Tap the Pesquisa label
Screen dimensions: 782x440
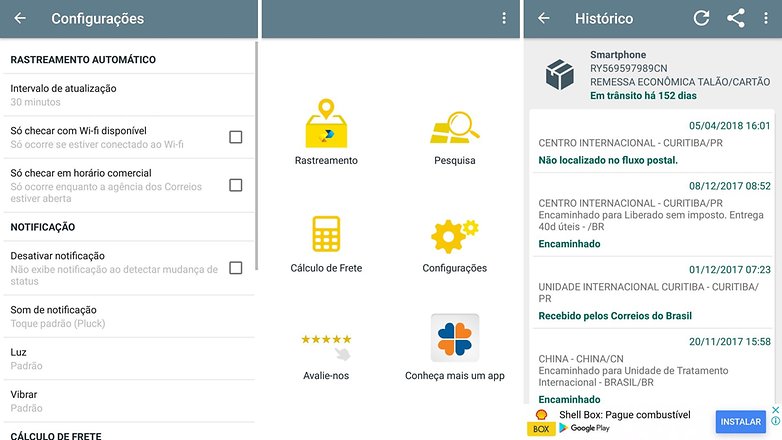tap(454, 161)
